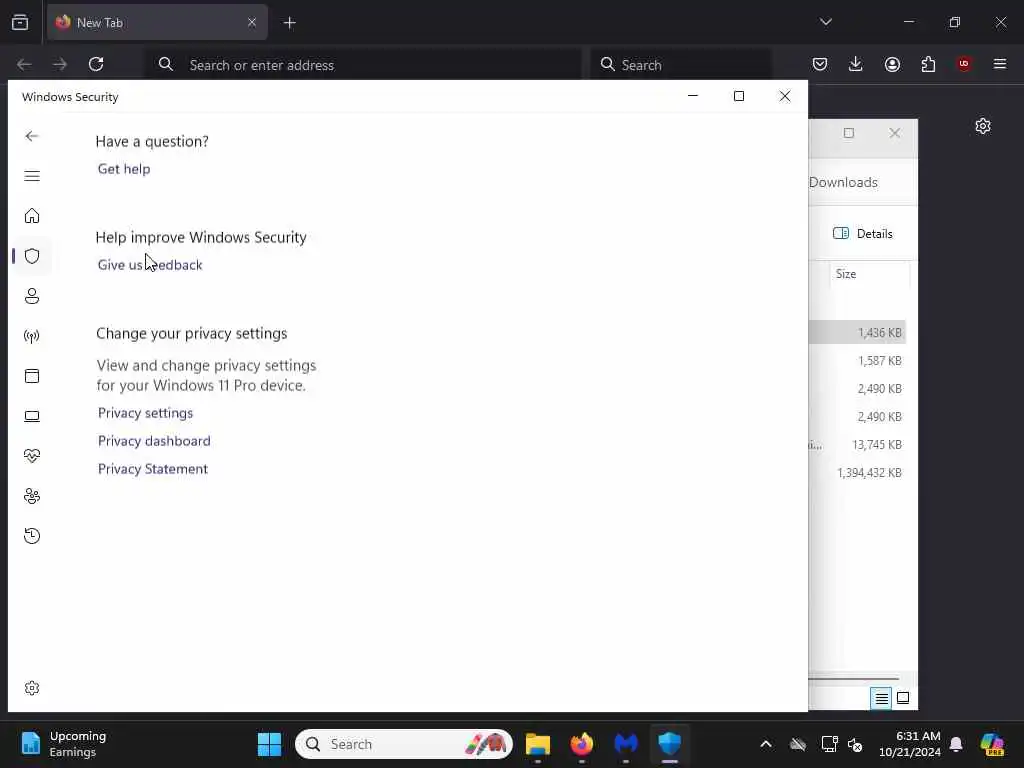The image size is (1024, 768).
Task: Open Firefox extensions puzzle icon
Action: coord(928,64)
